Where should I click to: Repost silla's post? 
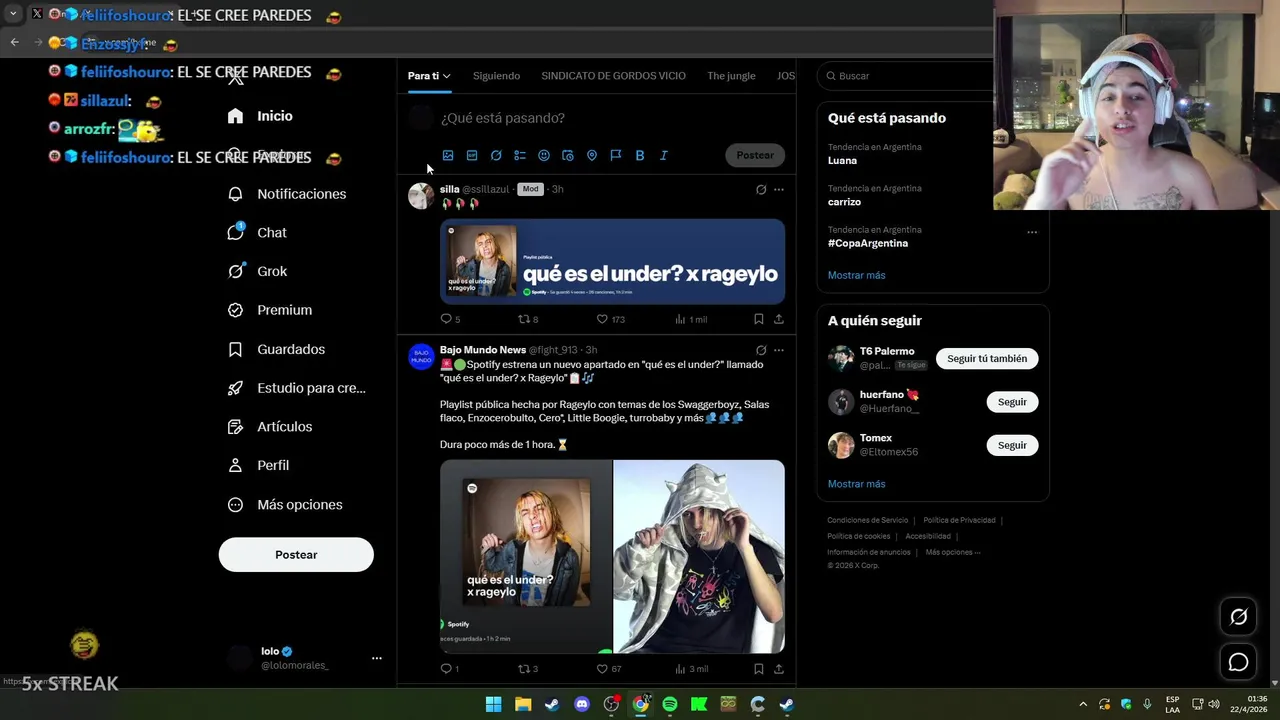[527, 319]
